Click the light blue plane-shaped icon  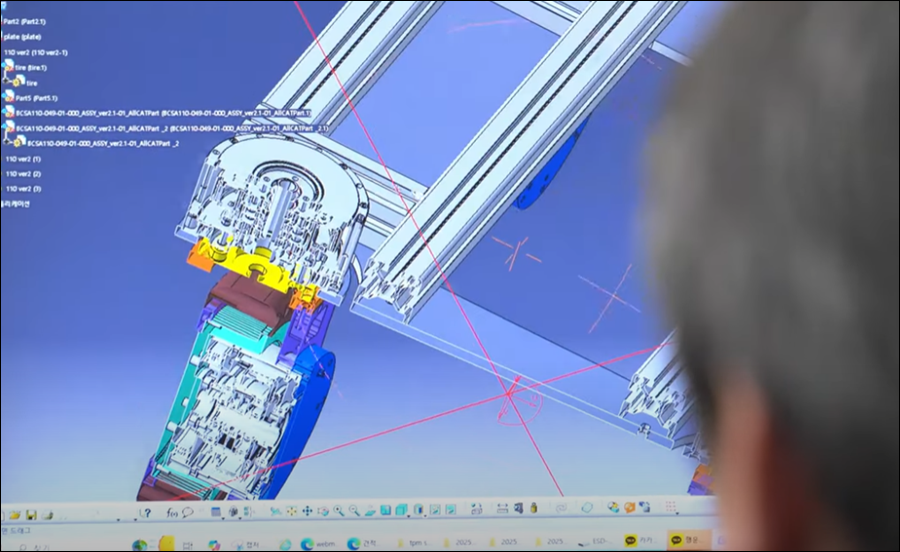(x=587, y=507)
